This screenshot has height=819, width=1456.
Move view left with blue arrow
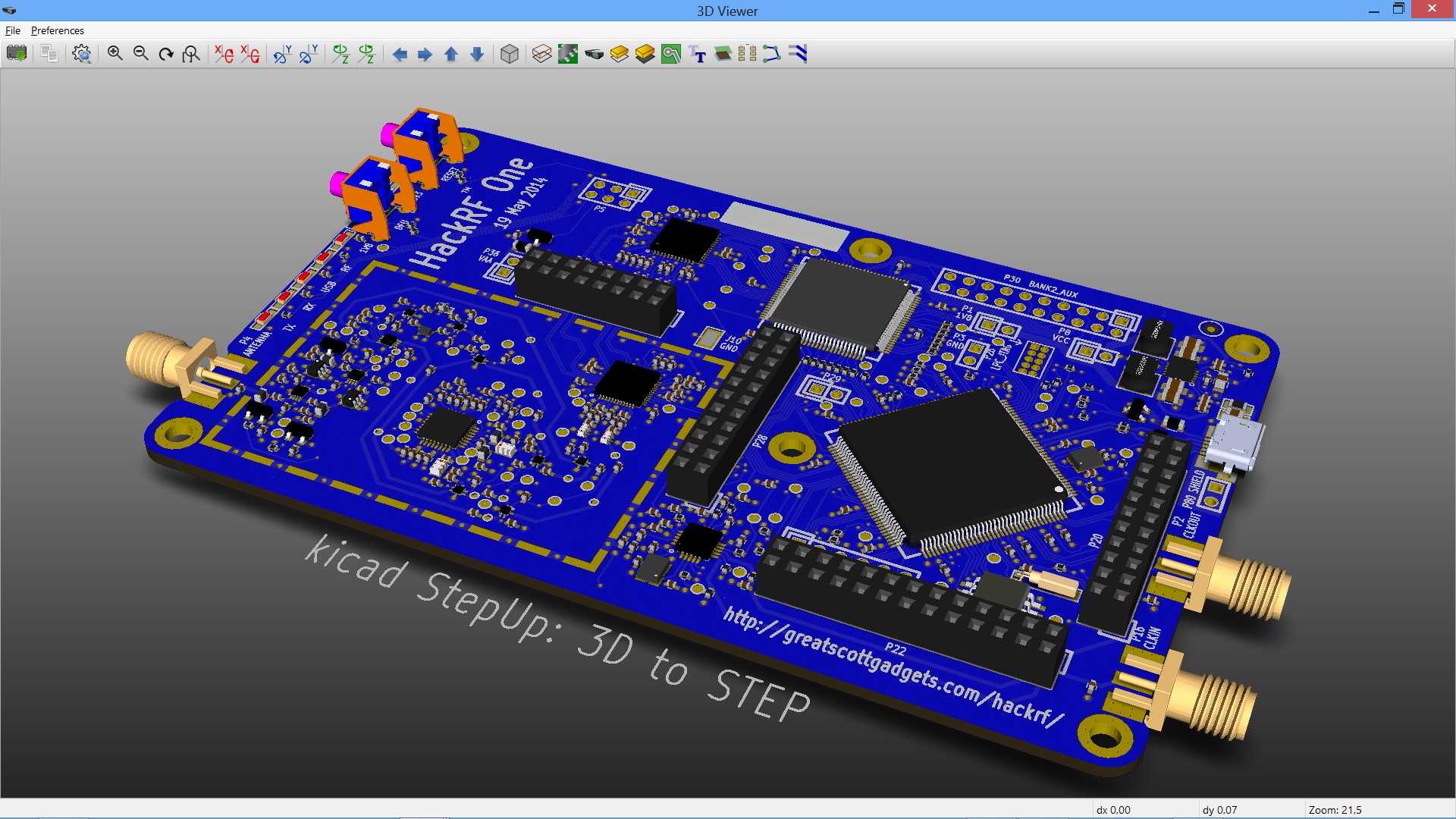tap(400, 54)
